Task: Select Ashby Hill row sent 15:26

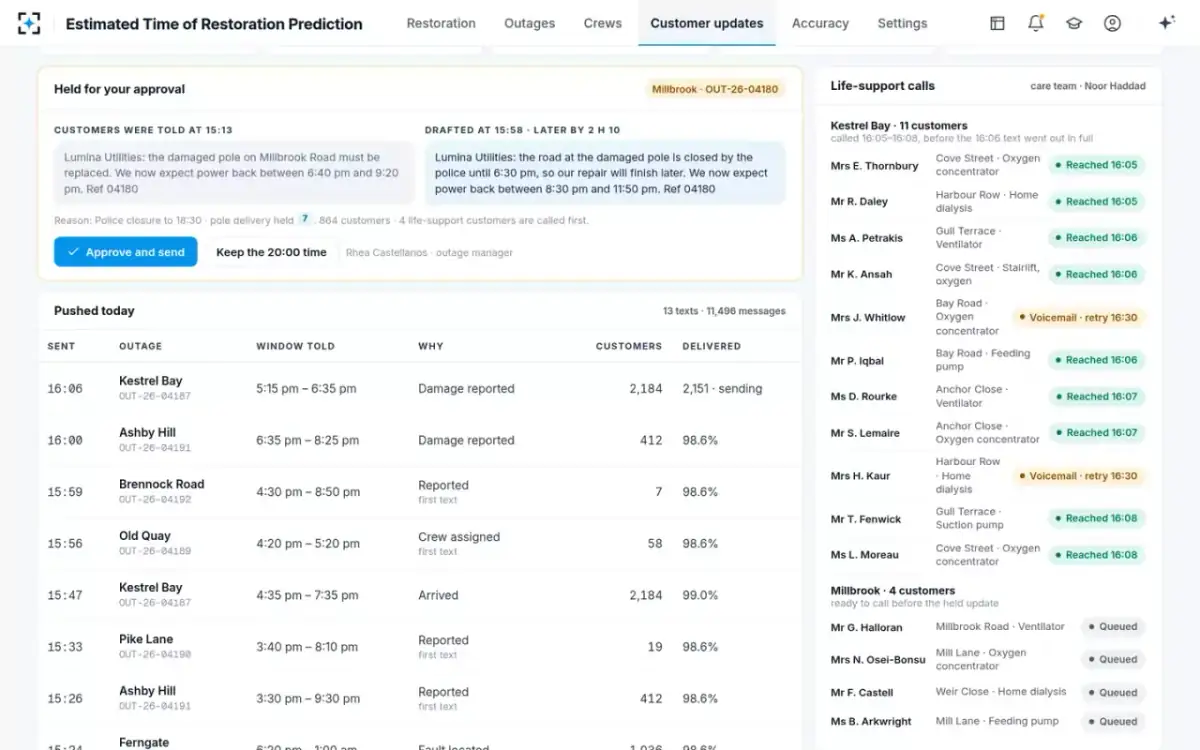Action: click(420, 698)
